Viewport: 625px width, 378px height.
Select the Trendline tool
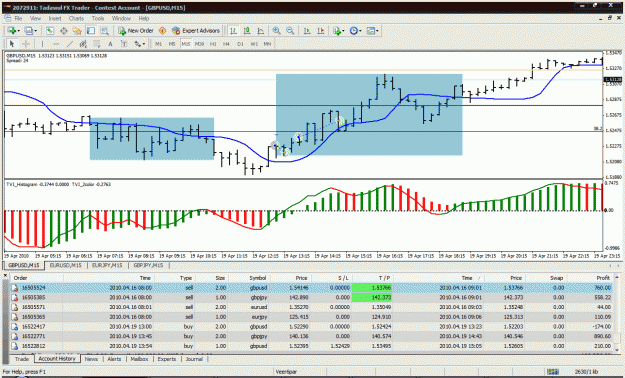[70, 44]
